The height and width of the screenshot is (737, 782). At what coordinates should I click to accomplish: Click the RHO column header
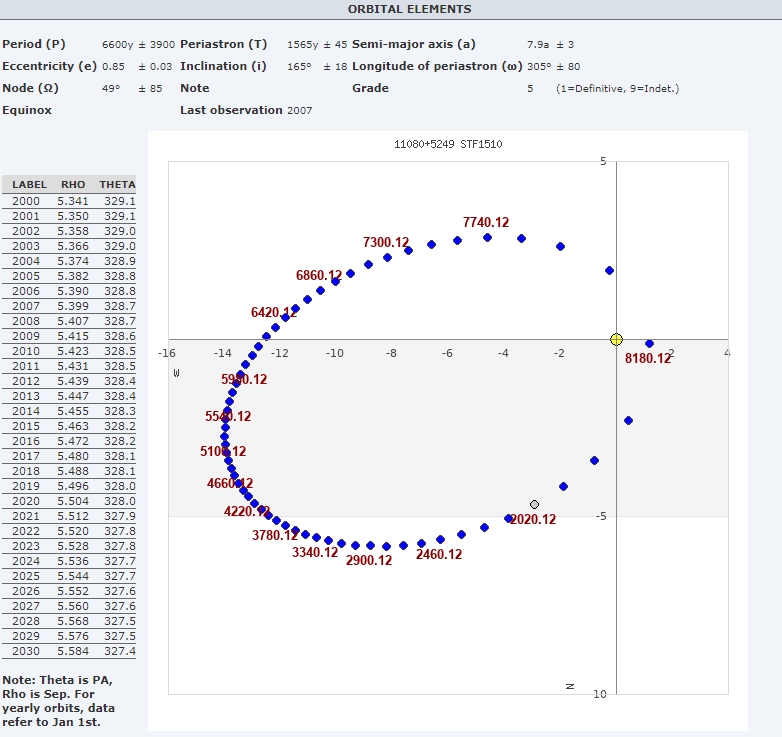coord(73,185)
